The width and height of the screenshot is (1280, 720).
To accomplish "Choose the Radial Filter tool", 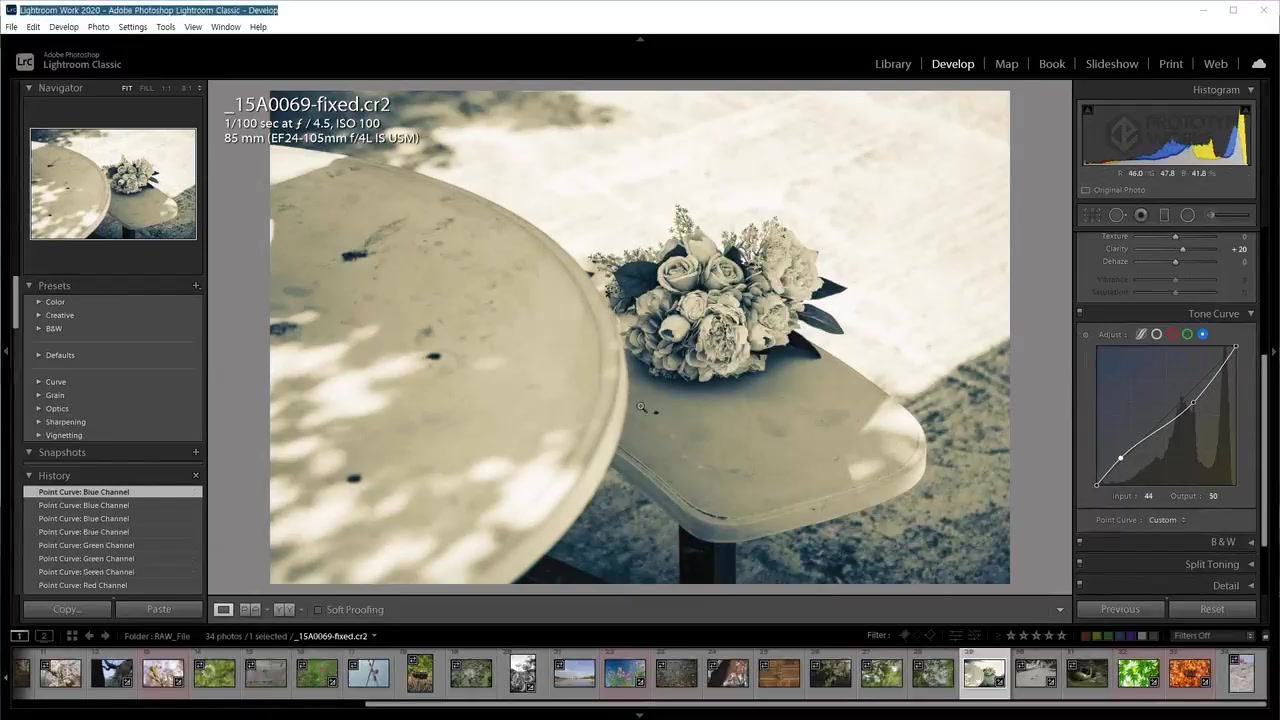I will point(1188,215).
